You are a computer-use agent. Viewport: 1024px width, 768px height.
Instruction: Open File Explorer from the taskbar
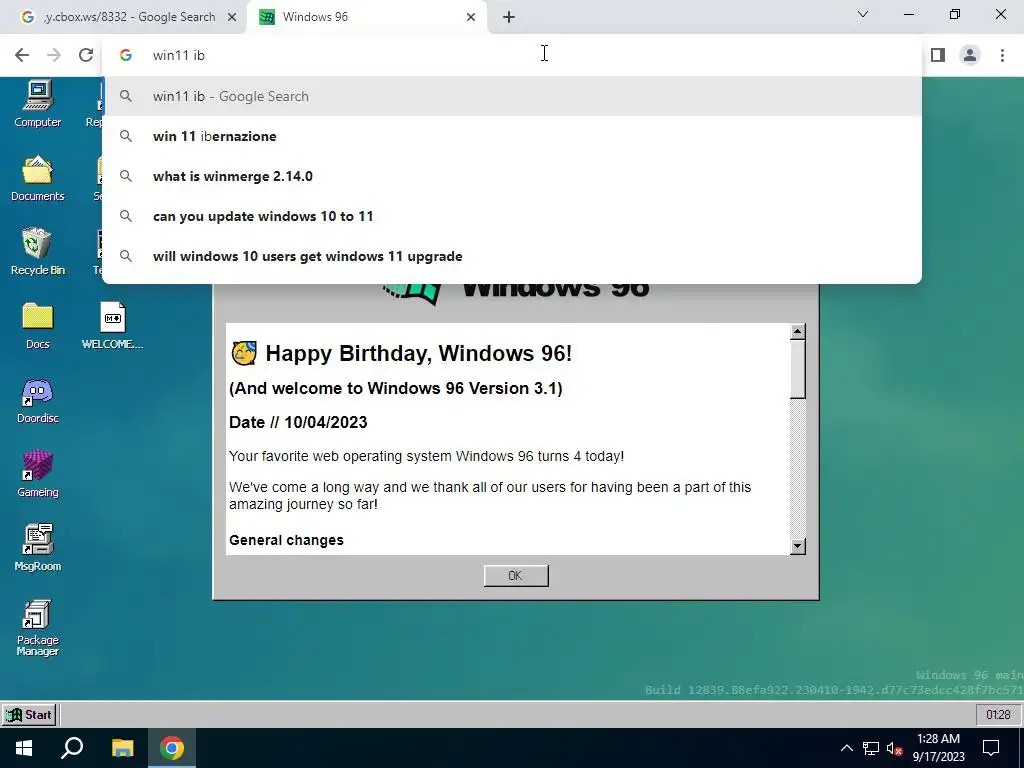tap(122, 748)
